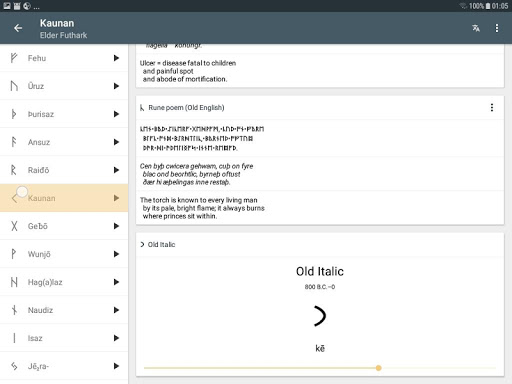The height and width of the screenshot is (384, 512).
Task: Open the translate language icon
Action: 476,28
